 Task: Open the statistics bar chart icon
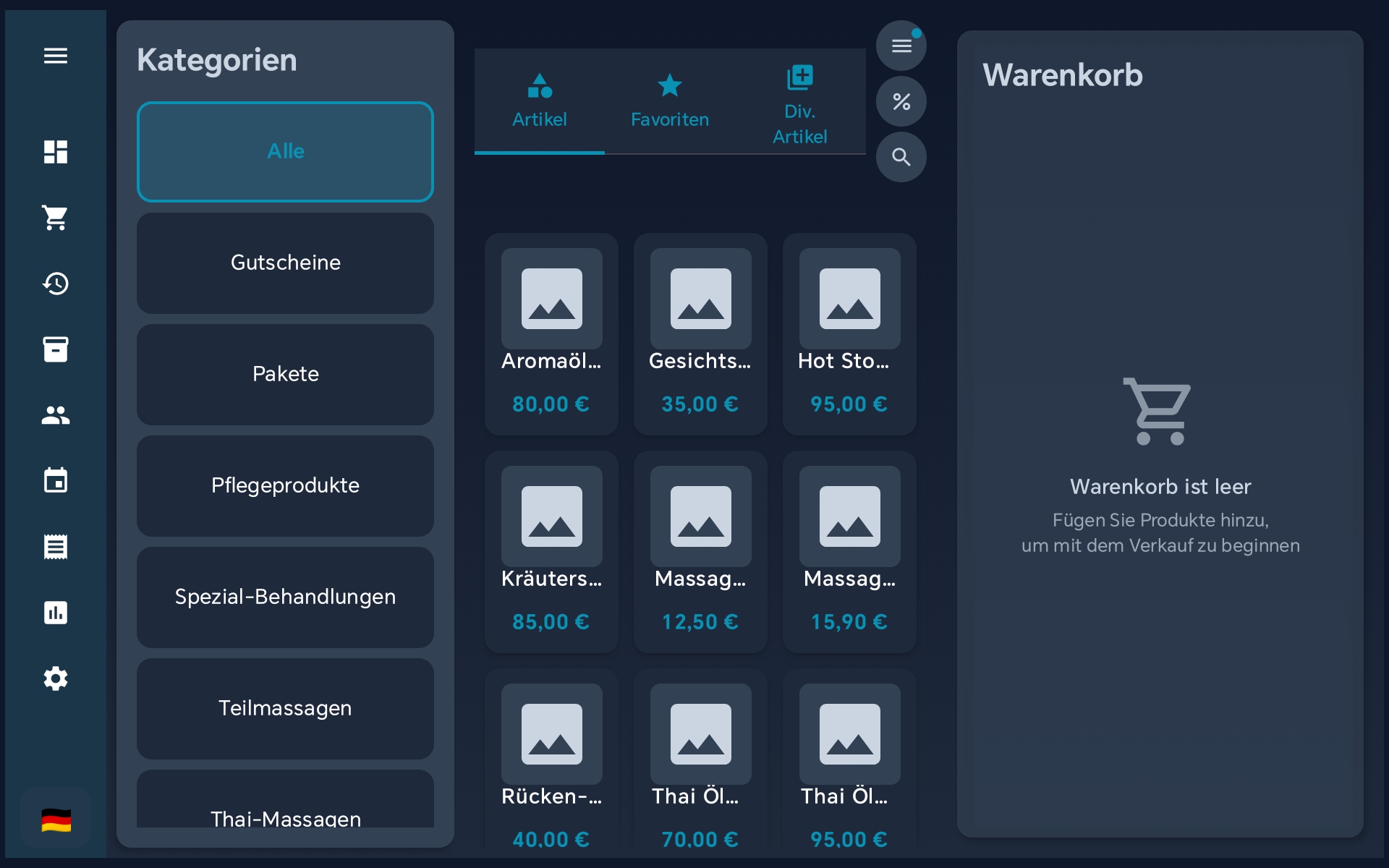tap(56, 613)
